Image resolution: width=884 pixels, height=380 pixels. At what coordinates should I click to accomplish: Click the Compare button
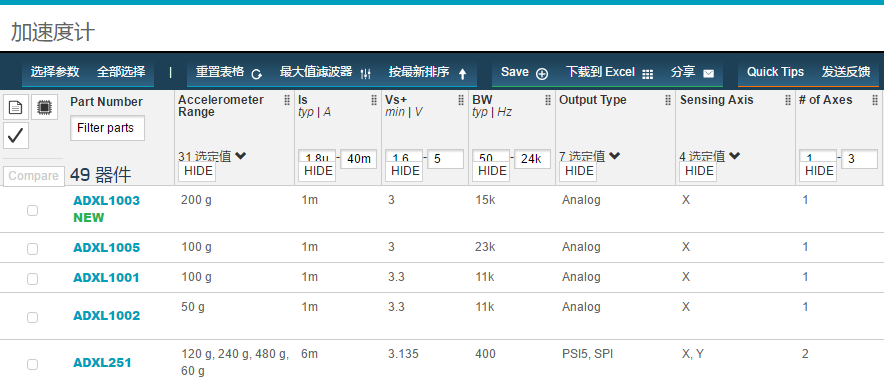[33, 176]
